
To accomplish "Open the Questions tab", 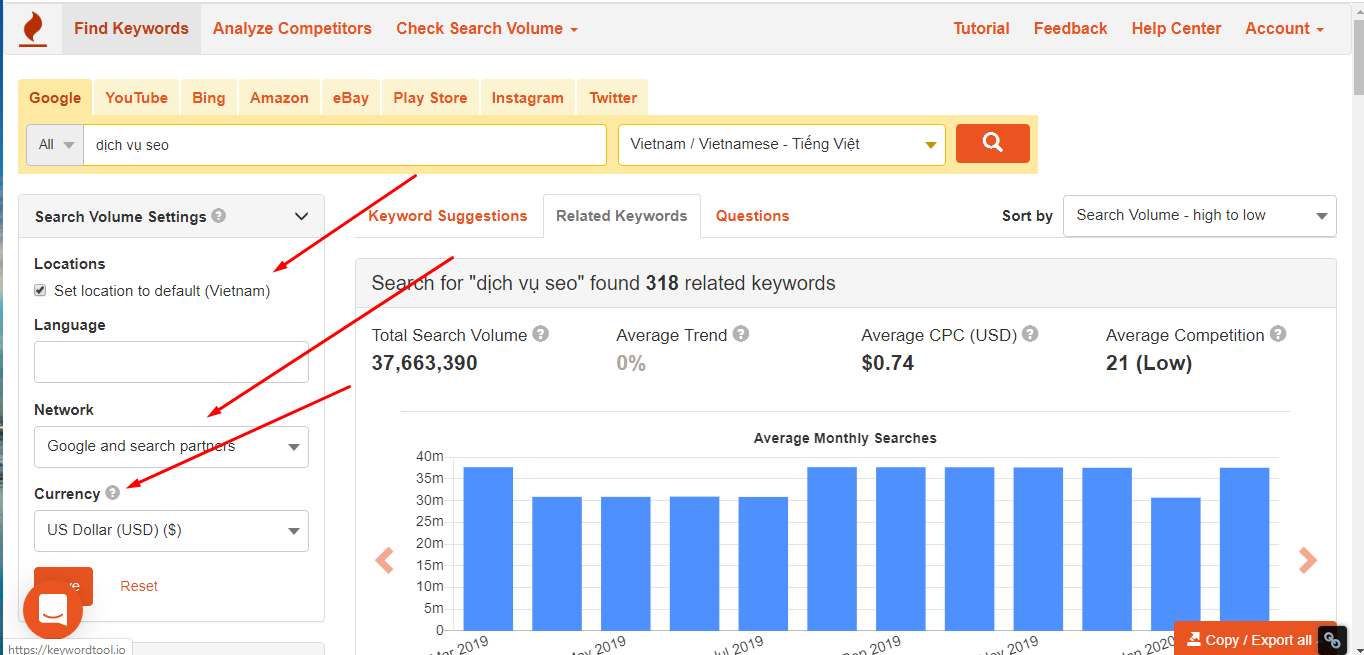I will point(752,216).
